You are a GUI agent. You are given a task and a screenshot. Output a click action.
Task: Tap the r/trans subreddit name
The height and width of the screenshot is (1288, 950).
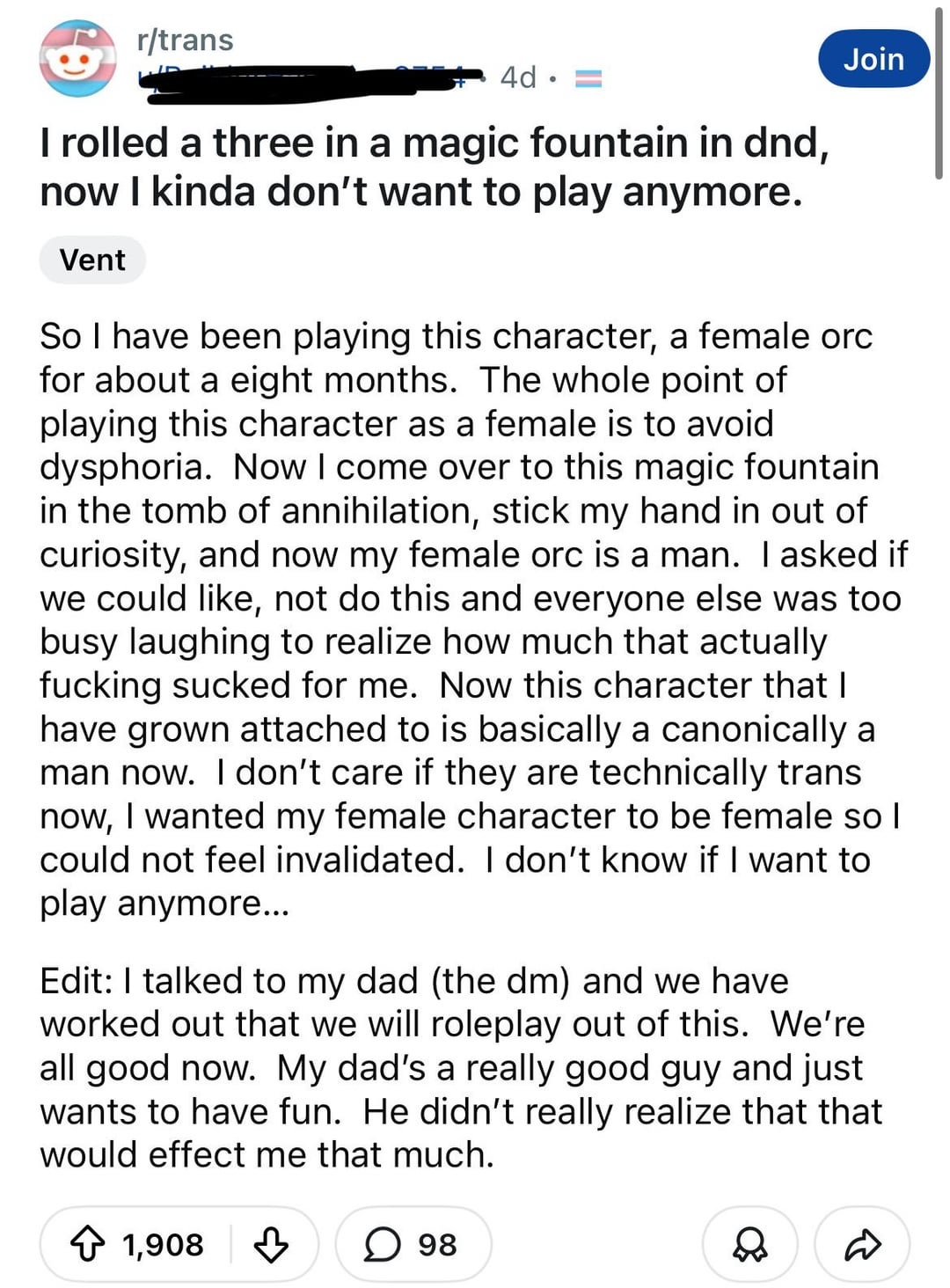[x=186, y=40]
